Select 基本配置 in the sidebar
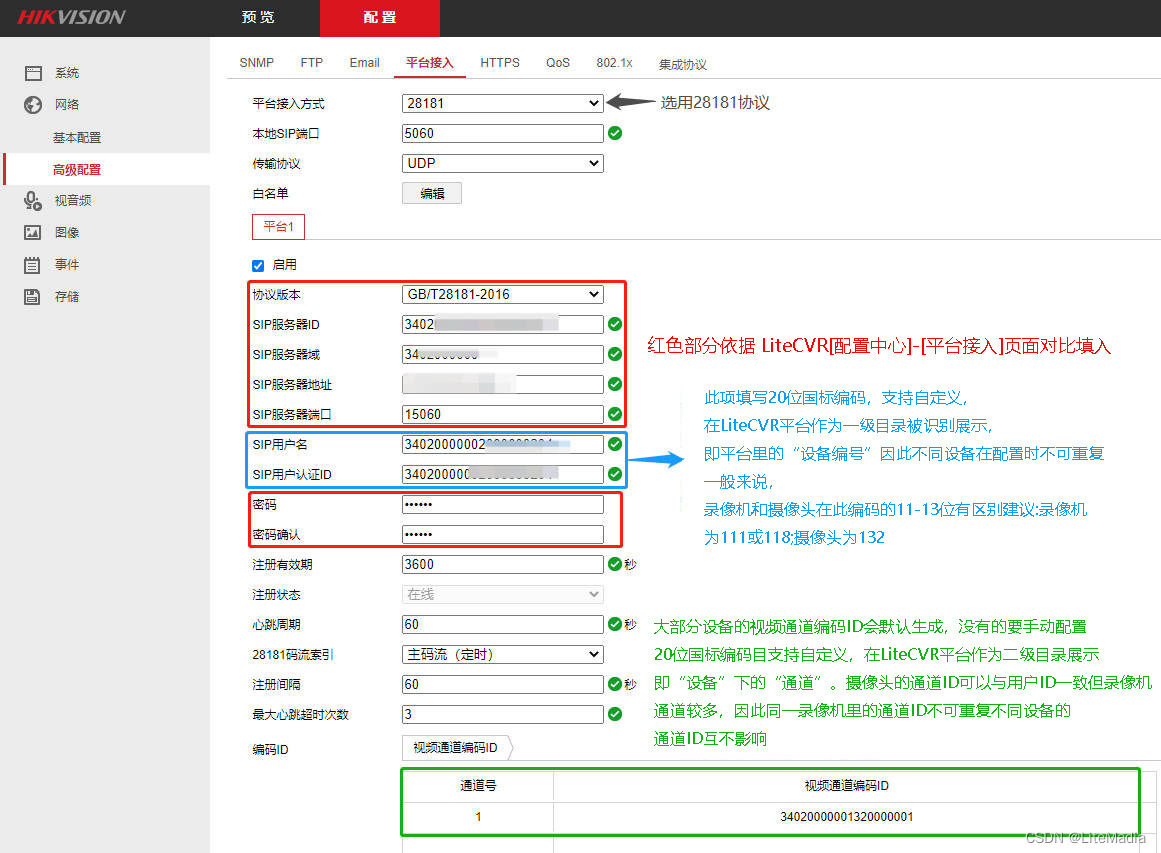Screen dimensions: 1161x853 click(76, 138)
